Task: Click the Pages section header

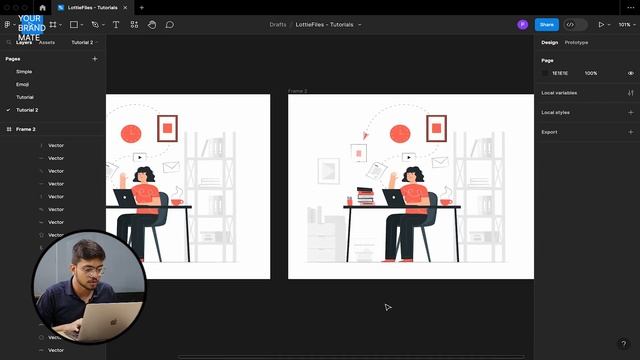Action: coord(13,59)
